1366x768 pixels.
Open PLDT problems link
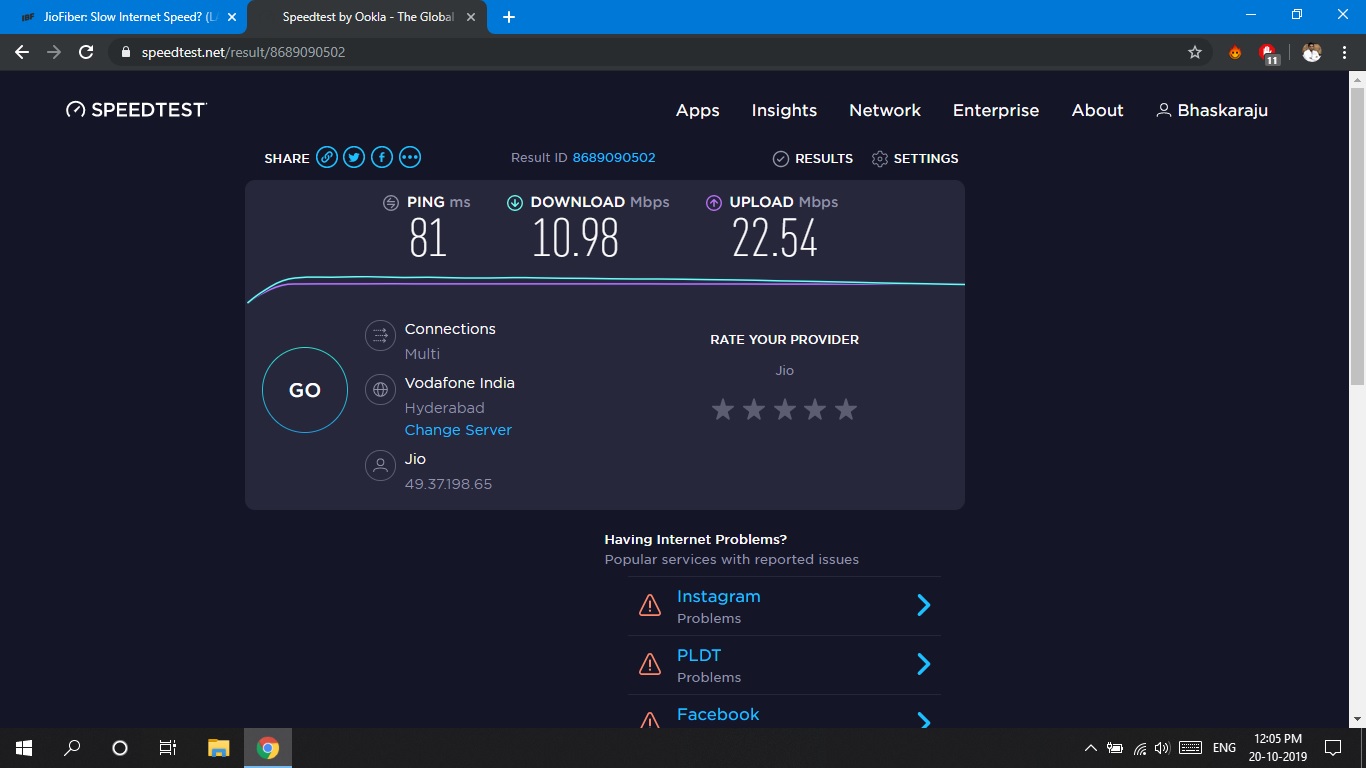pyautogui.click(x=699, y=655)
